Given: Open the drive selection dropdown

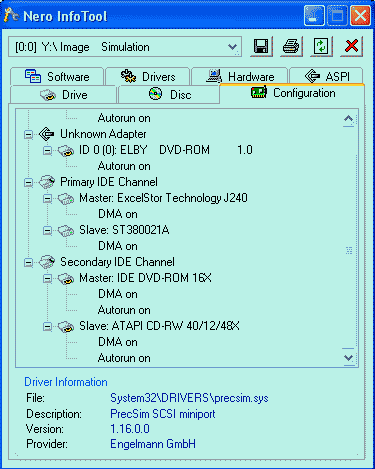Looking at the screenshot, I should [233, 47].
